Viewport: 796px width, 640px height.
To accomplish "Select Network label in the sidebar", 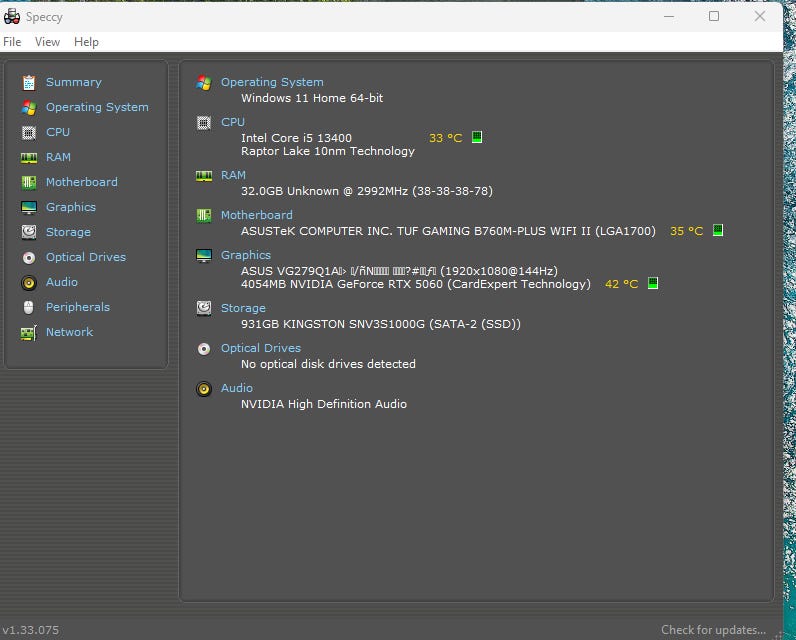I will point(70,332).
